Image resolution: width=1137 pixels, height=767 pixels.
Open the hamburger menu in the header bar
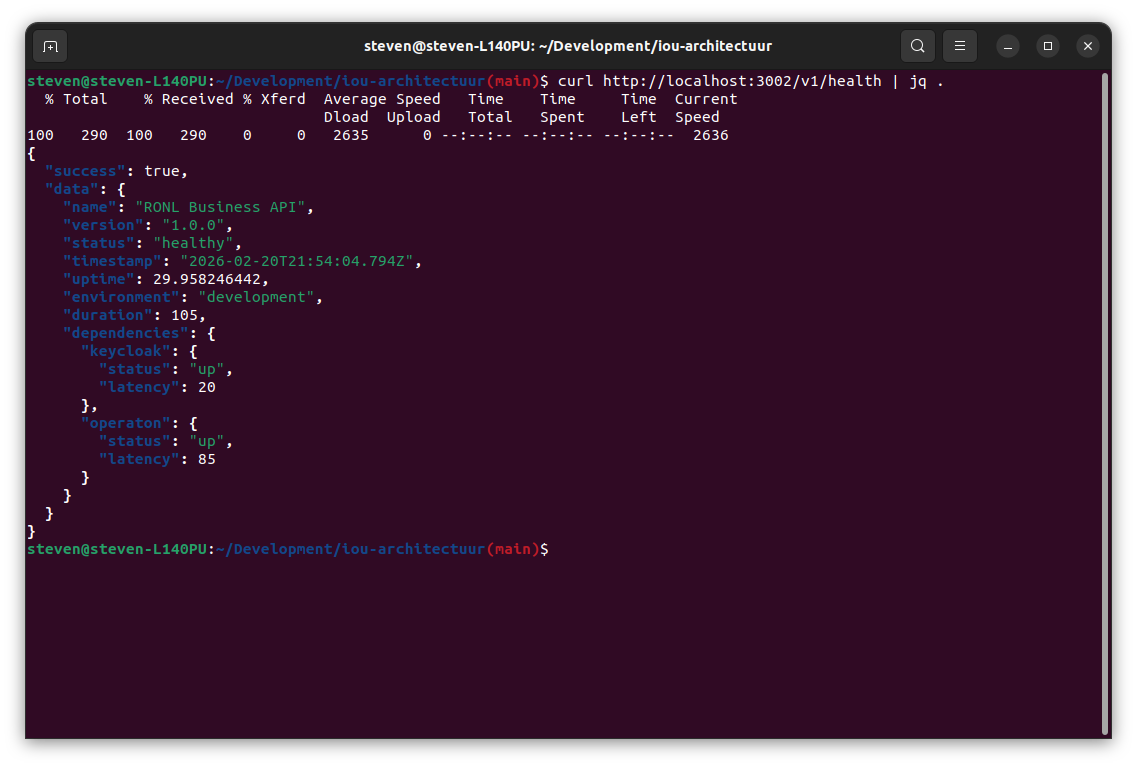[x=959, y=46]
